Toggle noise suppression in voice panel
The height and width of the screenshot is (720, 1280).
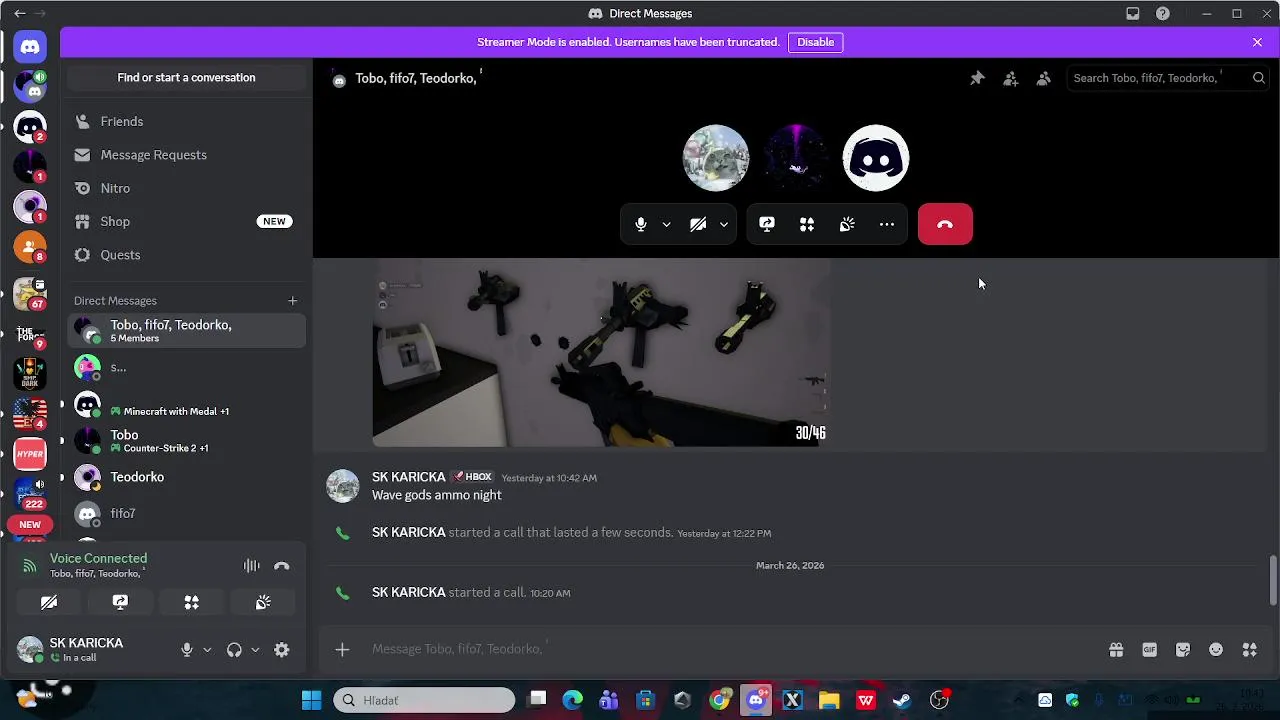point(252,566)
